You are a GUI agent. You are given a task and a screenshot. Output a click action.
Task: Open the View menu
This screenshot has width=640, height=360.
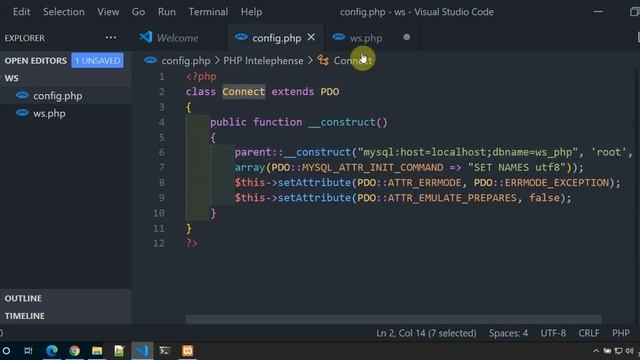tap(108, 12)
